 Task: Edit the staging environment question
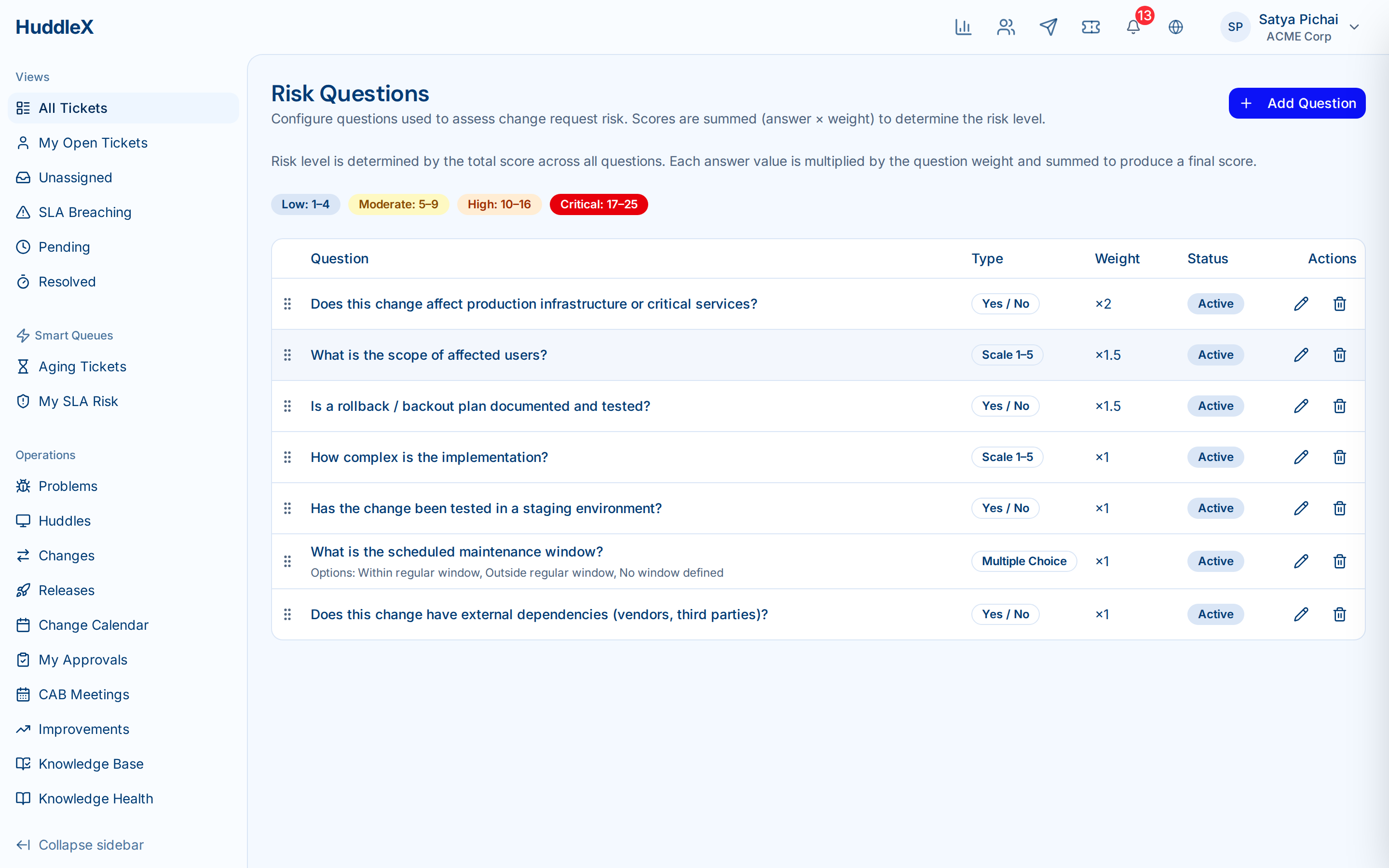point(1301,508)
